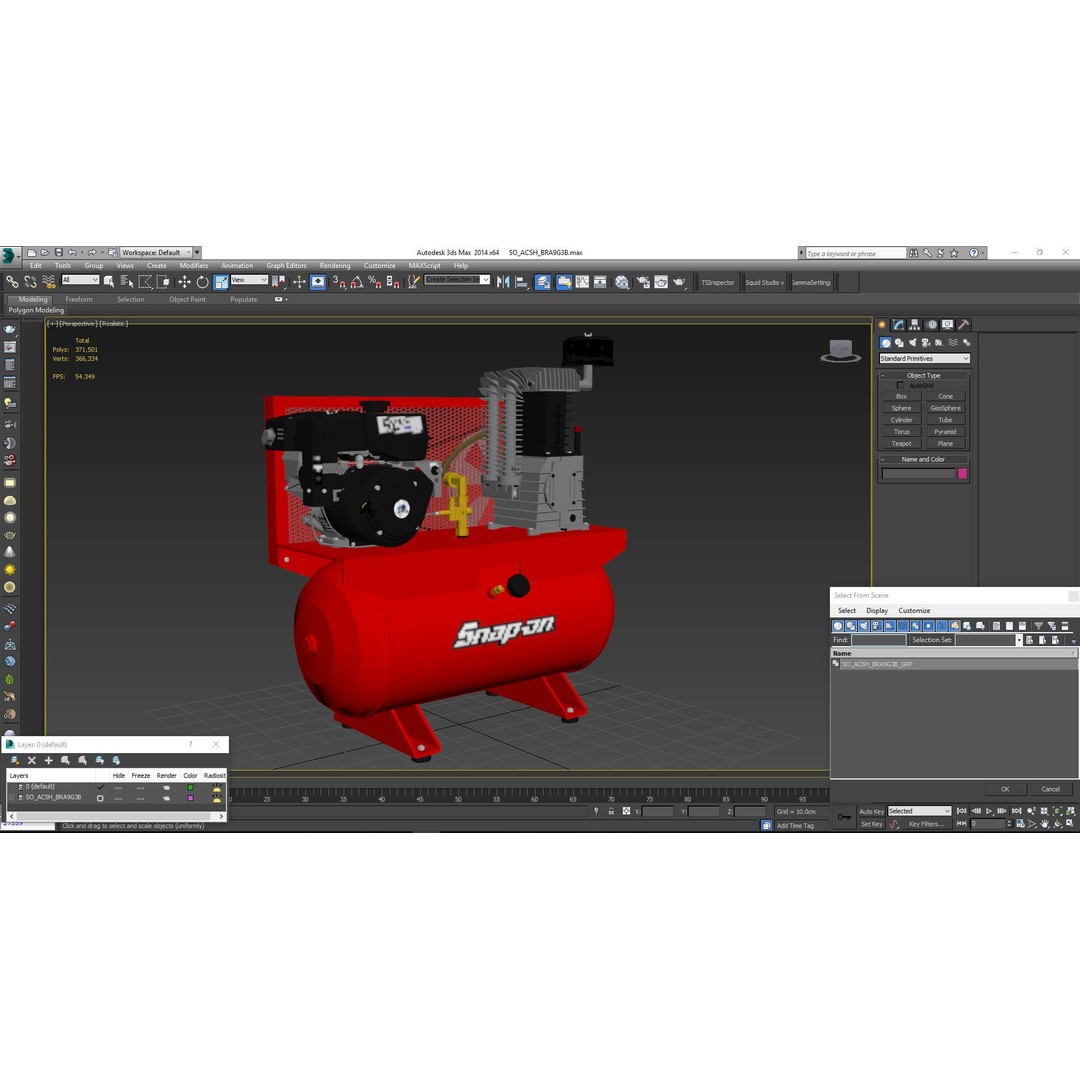This screenshot has width=1080, height=1080.
Task: Toggle current-layer box for SO_ACSH_BRA9G3B layer
Action: click(x=101, y=798)
